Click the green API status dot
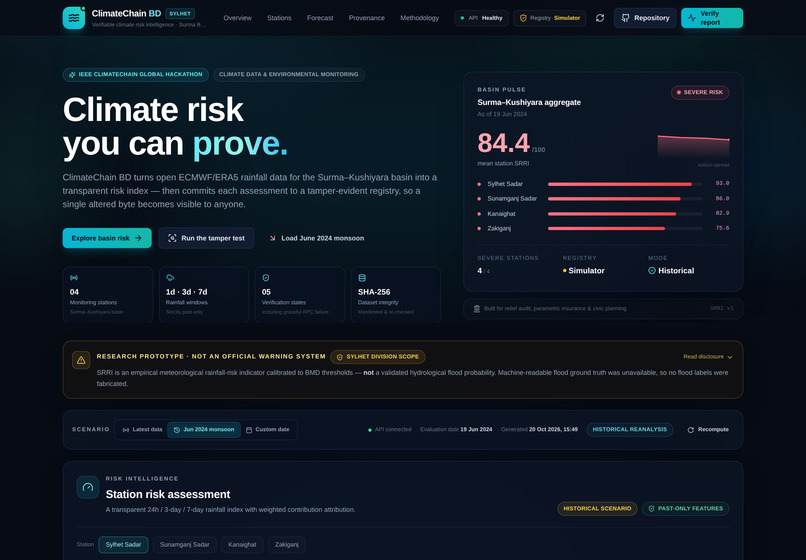The height and width of the screenshot is (560, 806). (x=462, y=18)
